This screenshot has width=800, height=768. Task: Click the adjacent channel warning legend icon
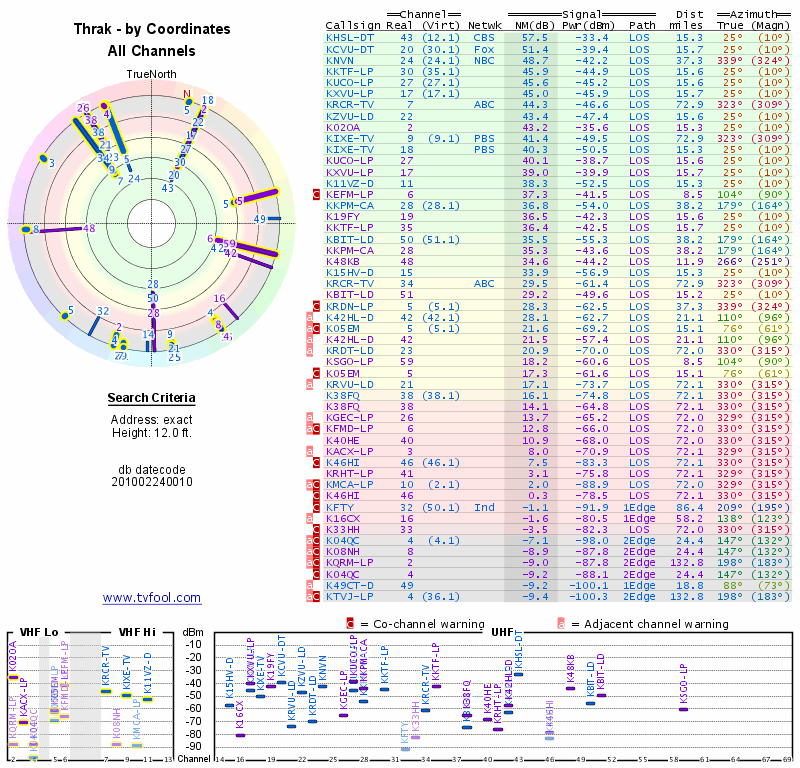(x=561, y=623)
